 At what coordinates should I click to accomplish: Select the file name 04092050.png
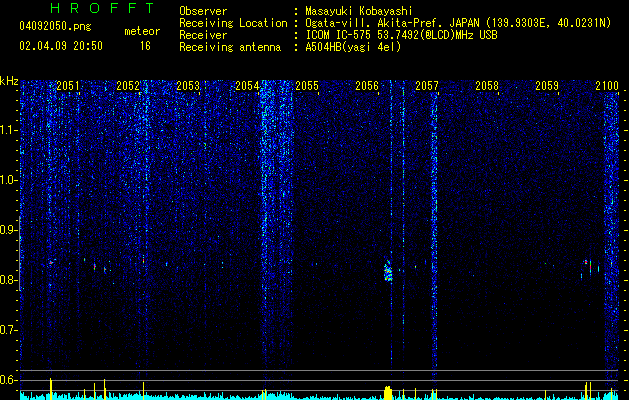55,27
